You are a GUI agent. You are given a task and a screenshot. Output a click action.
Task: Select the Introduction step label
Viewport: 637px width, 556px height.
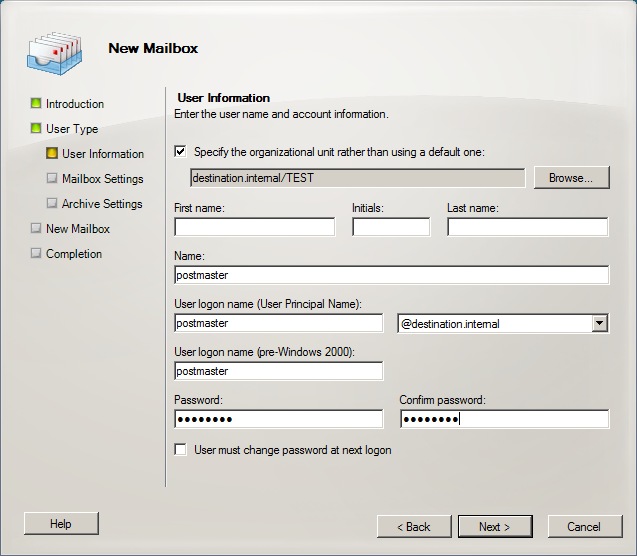pos(75,104)
